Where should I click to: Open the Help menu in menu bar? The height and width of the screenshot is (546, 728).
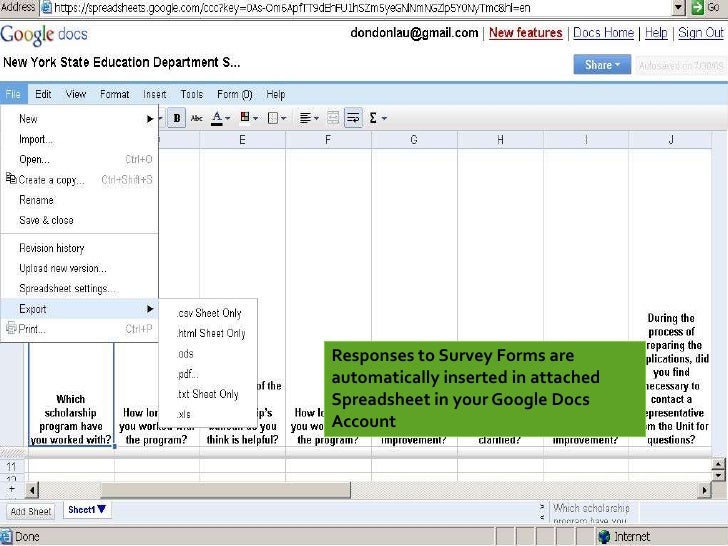[275, 94]
